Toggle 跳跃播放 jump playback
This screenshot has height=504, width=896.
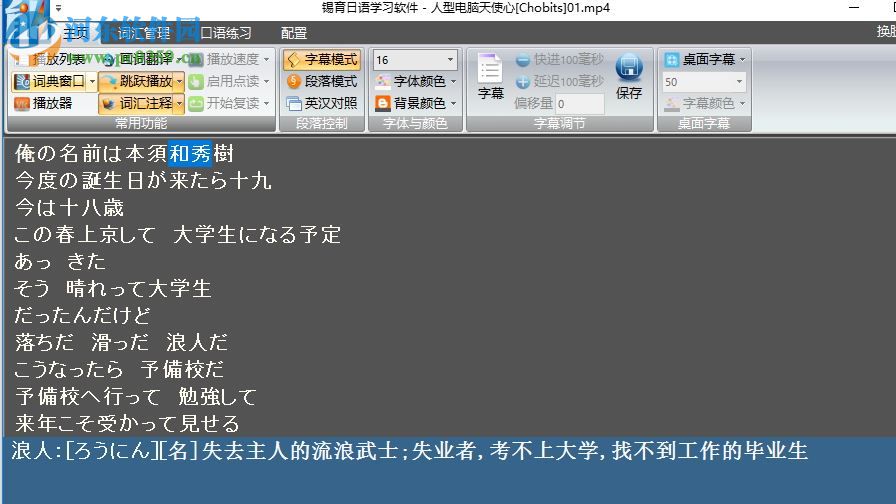[137, 81]
